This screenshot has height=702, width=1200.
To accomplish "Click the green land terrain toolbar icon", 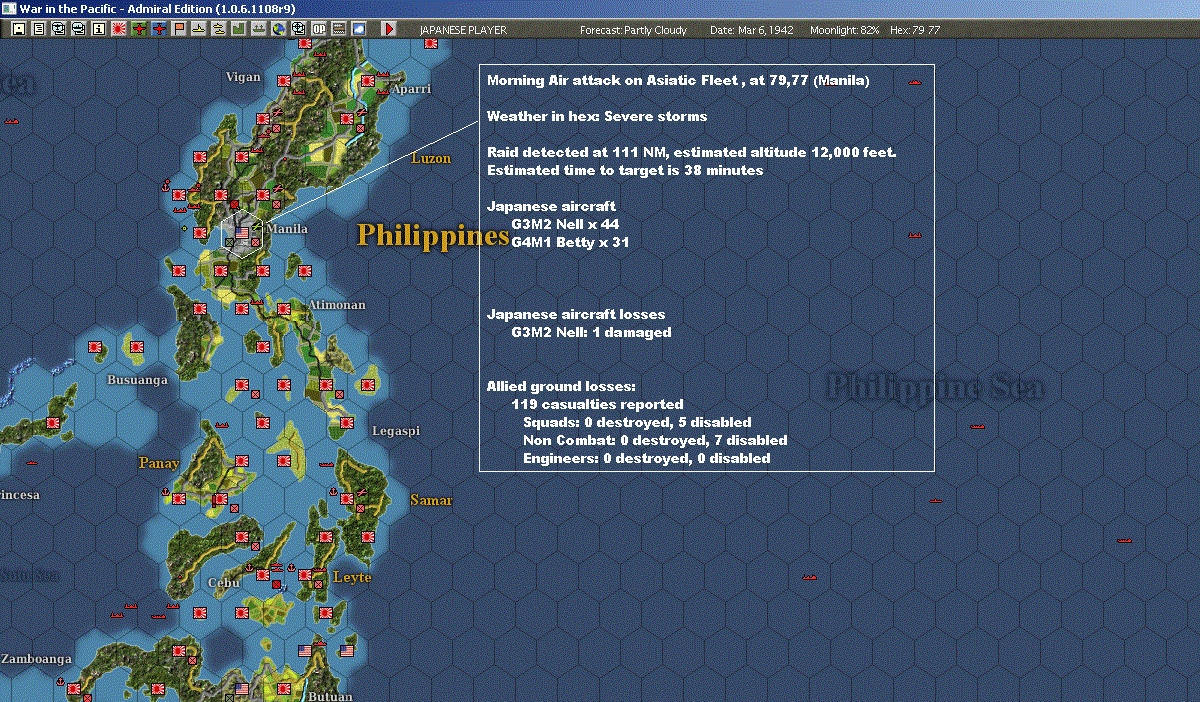I will coord(238,30).
